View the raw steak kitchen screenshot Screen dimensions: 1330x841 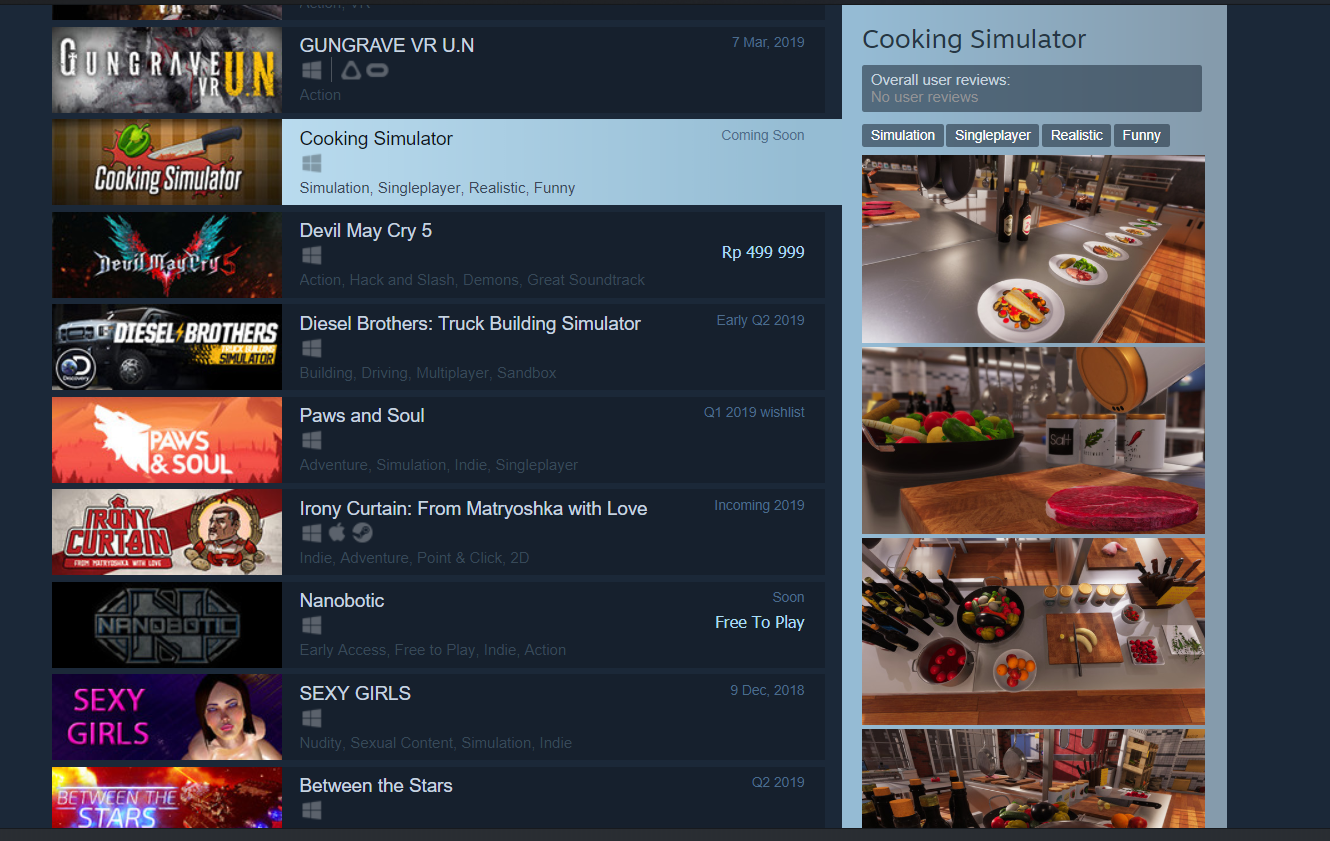coord(1033,440)
